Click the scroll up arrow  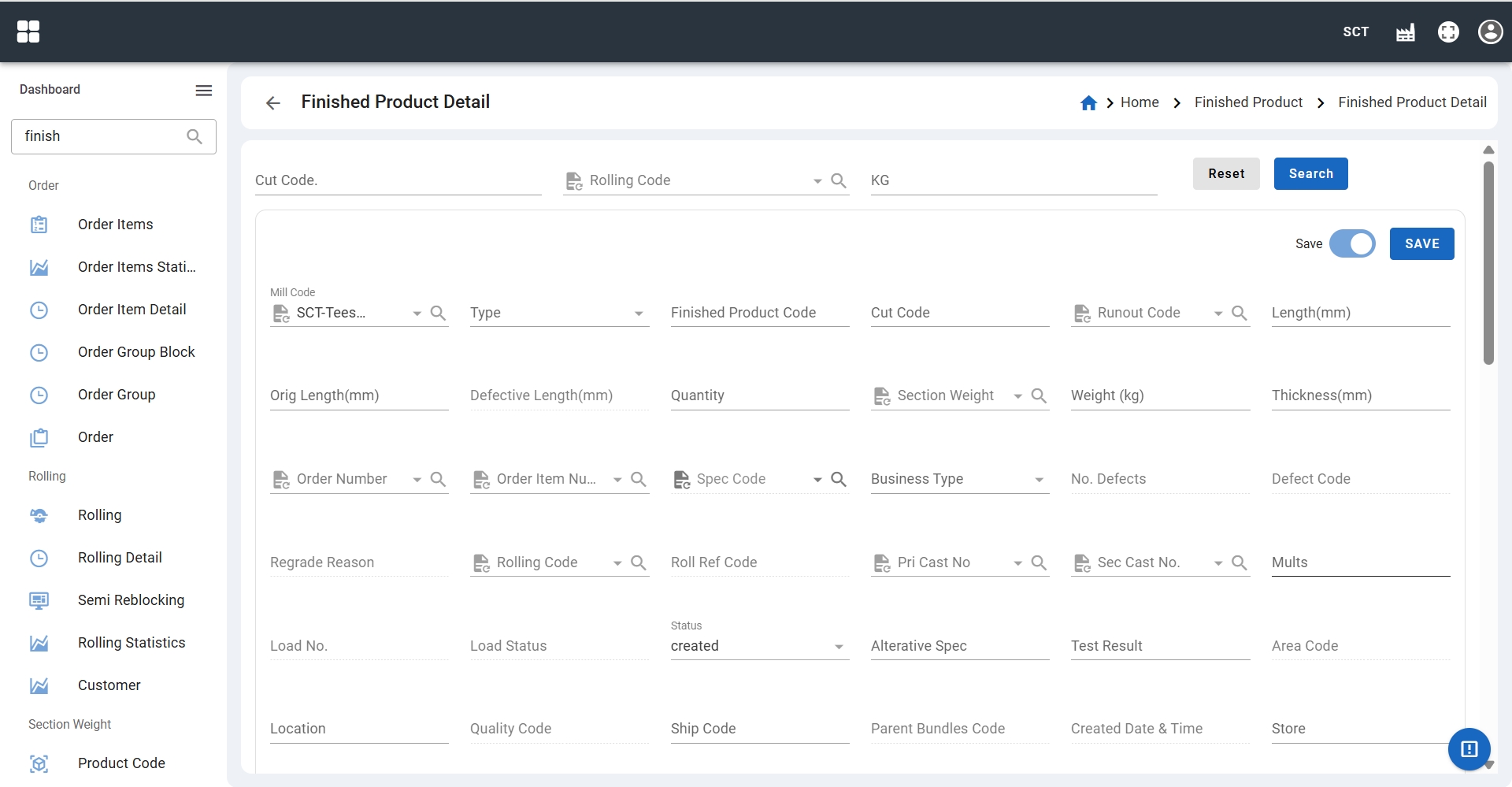[x=1488, y=150]
